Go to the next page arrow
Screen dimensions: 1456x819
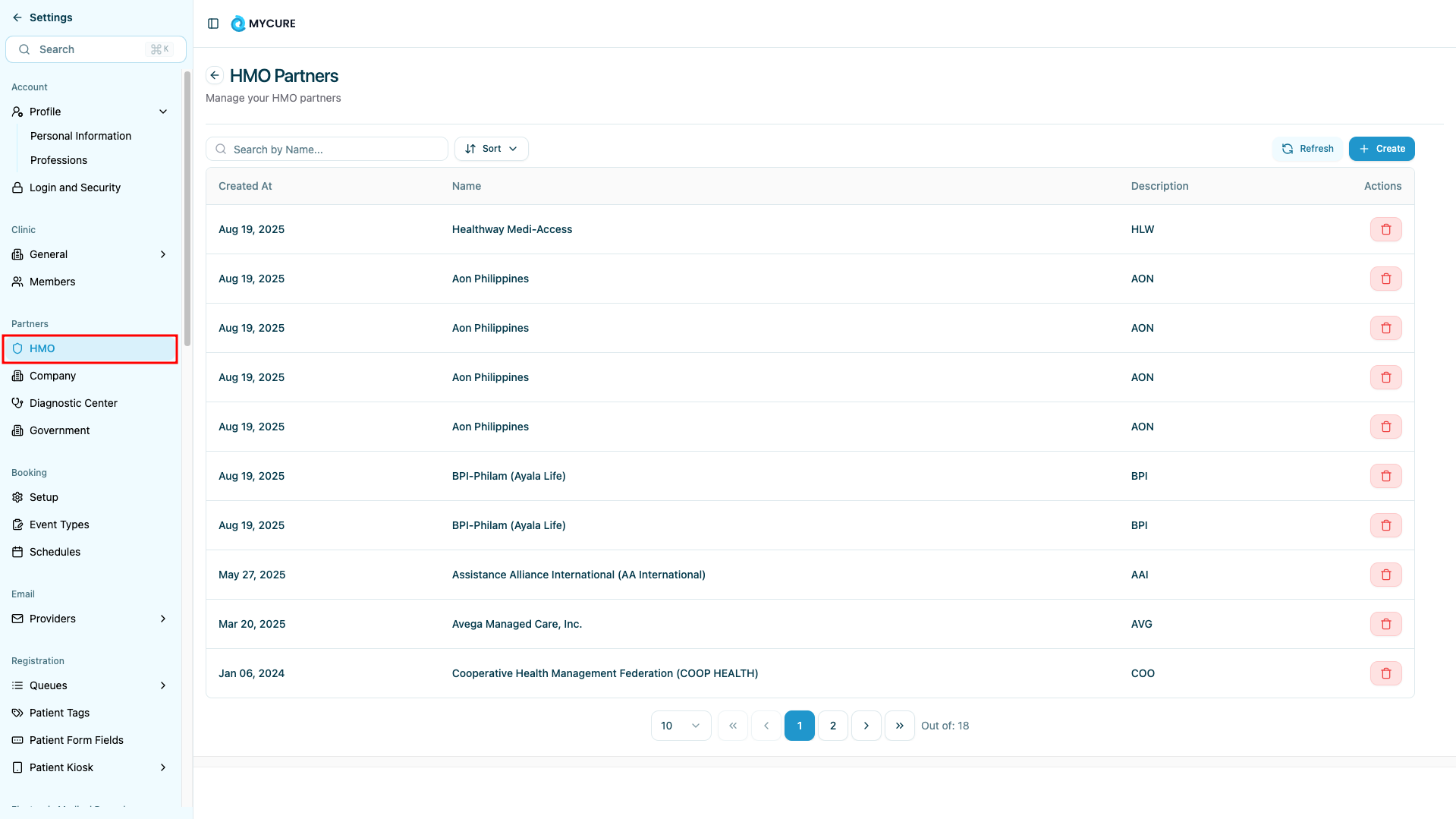coord(866,726)
